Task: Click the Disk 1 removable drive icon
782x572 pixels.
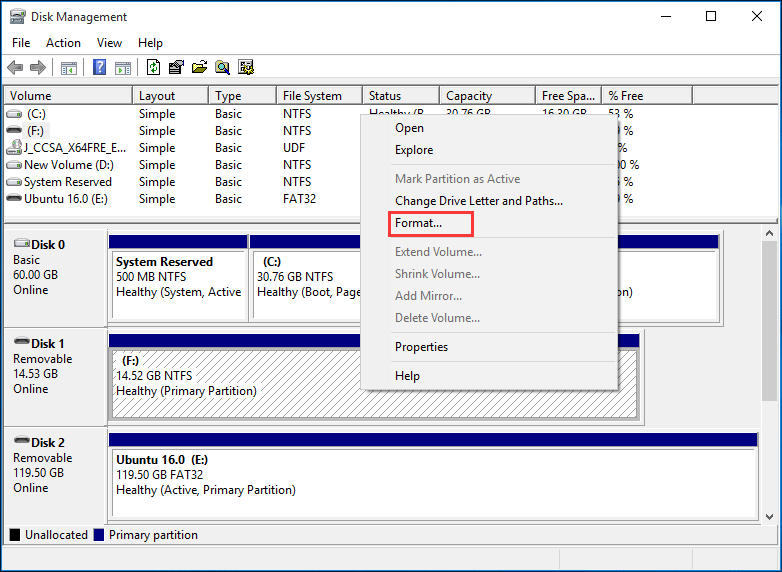Action: [x=21, y=342]
